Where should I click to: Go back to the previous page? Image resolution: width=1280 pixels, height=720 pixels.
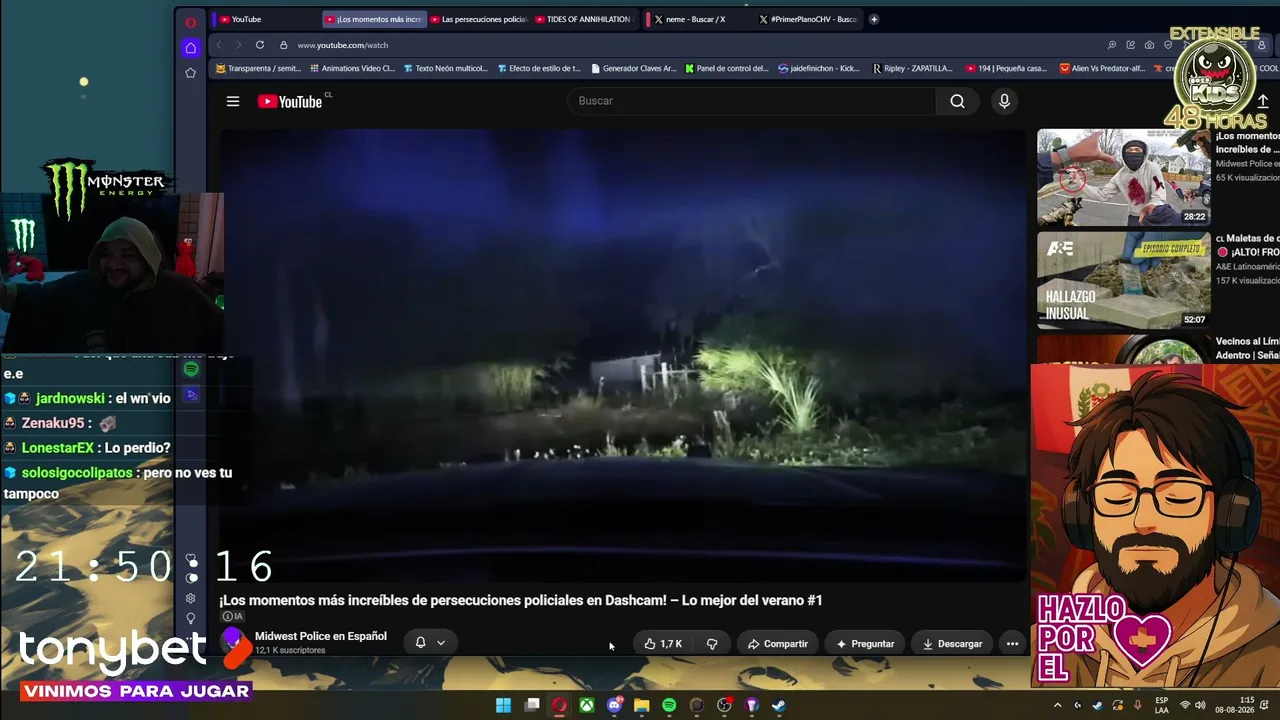point(218,45)
